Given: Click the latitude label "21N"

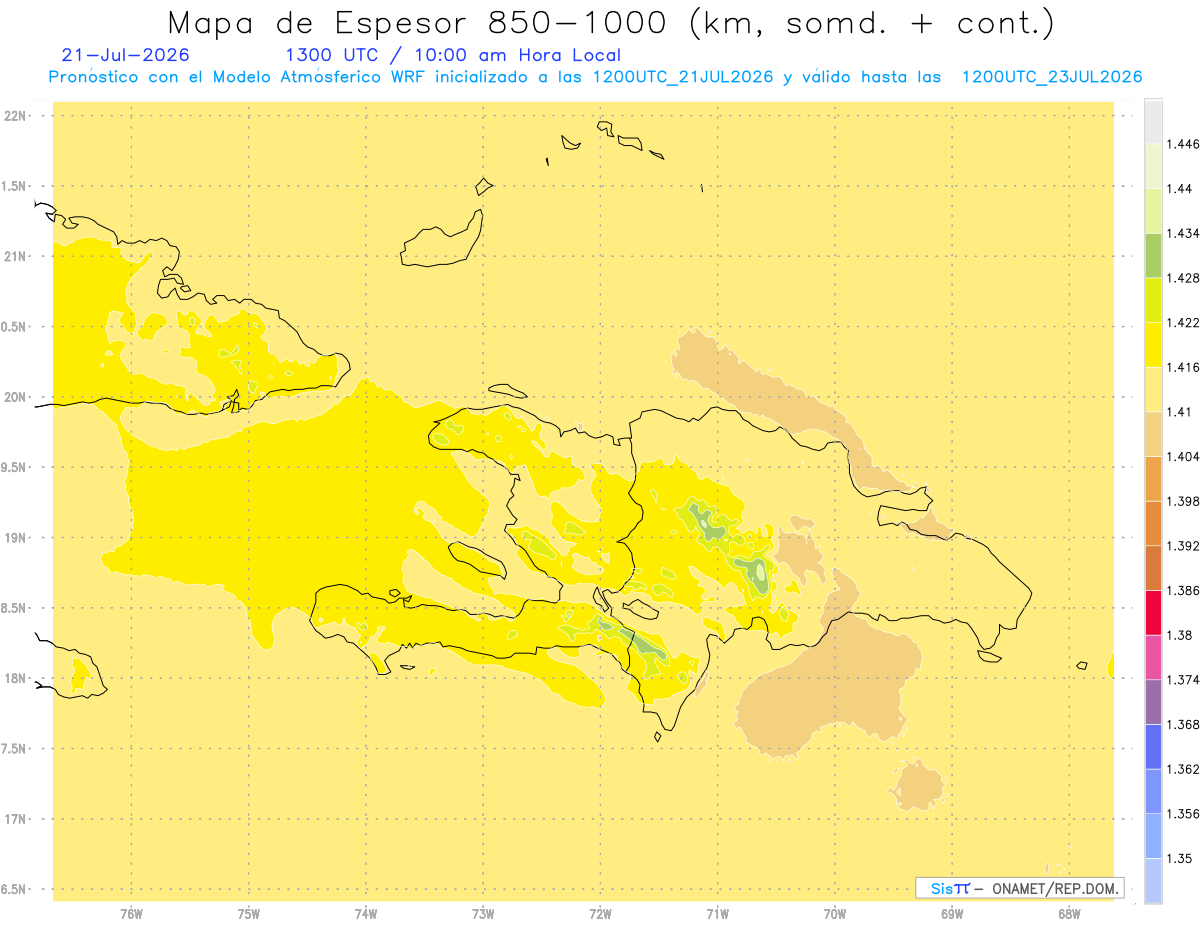Looking at the screenshot, I should (16, 256).
